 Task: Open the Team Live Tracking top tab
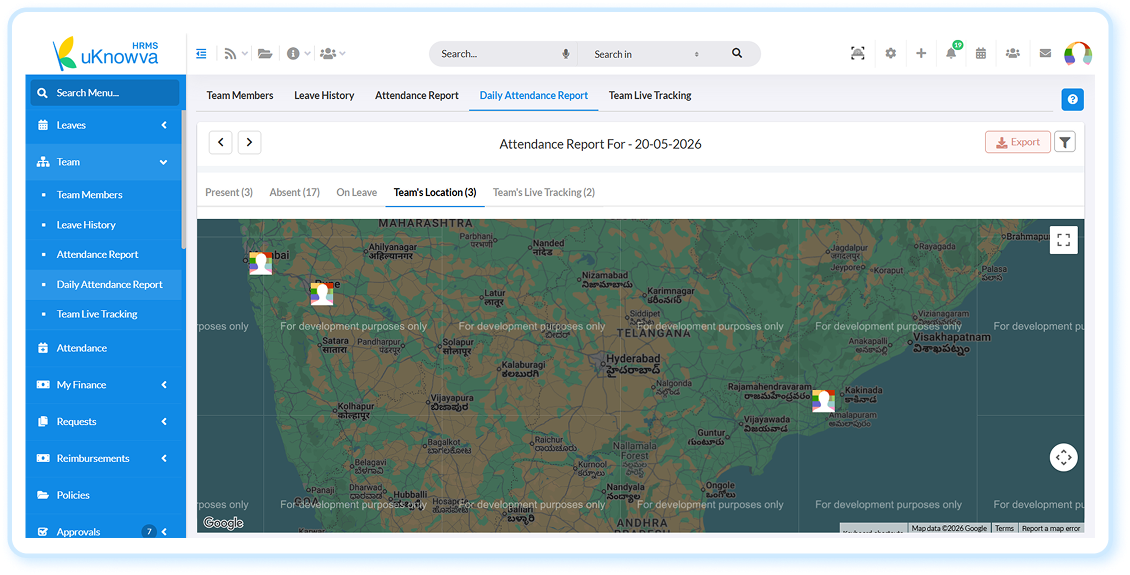pyautogui.click(x=650, y=95)
